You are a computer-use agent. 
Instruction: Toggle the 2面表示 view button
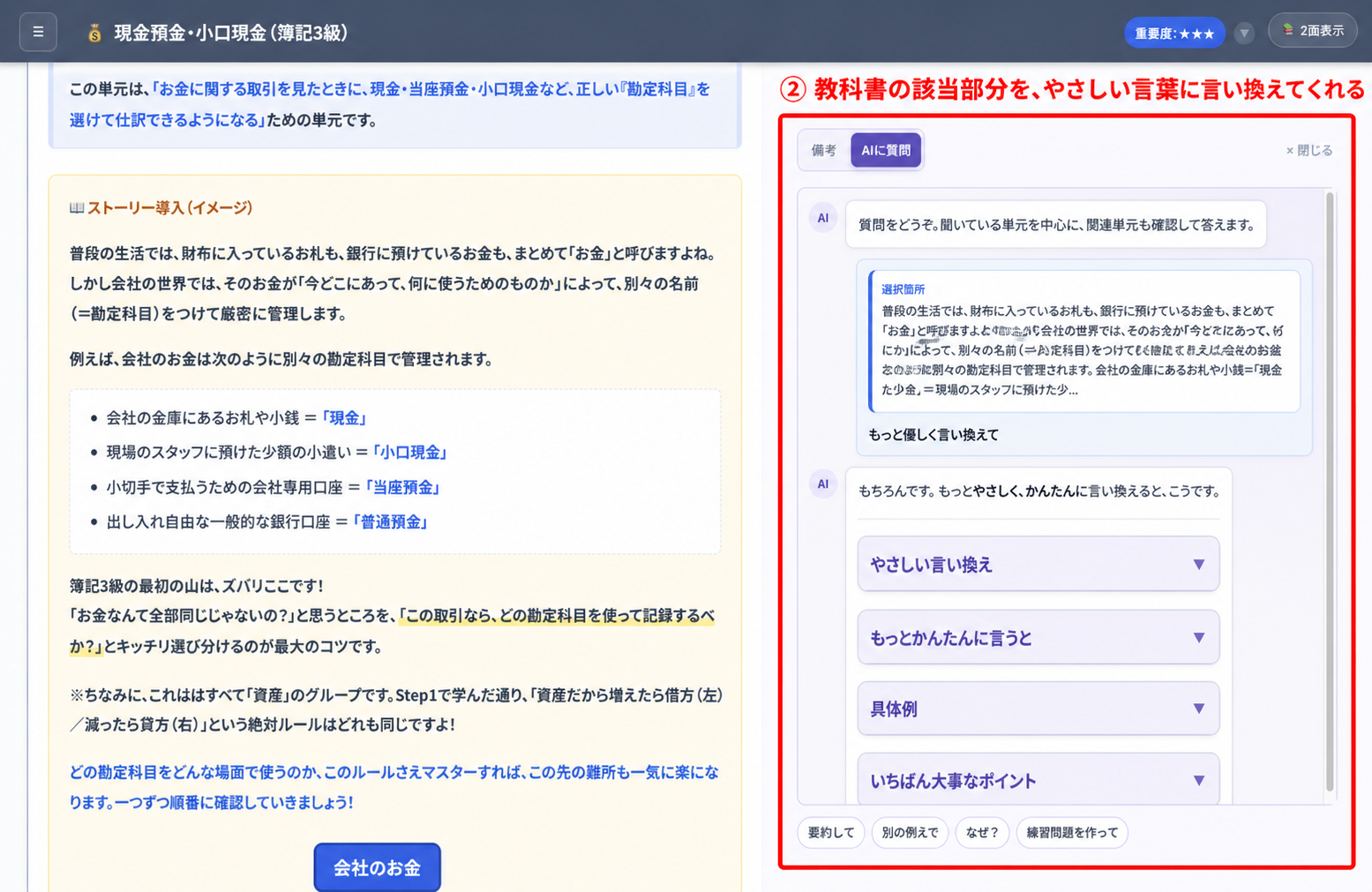click(1312, 31)
